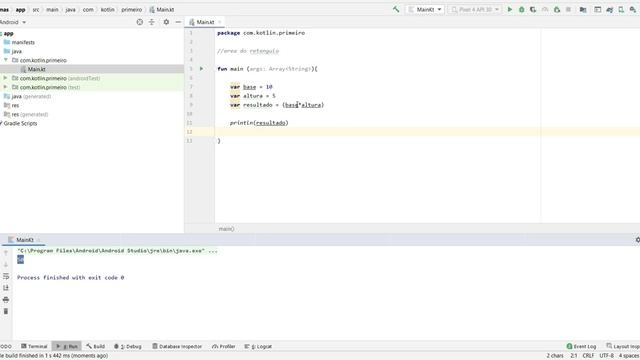The width and height of the screenshot is (640, 360).
Task: Click the kotlin breadcrumb
Action: [x=108, y=9]
